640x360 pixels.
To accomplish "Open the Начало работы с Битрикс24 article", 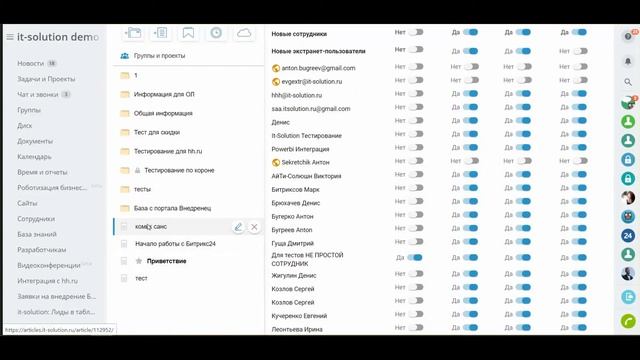I will [x=175, y=244].
